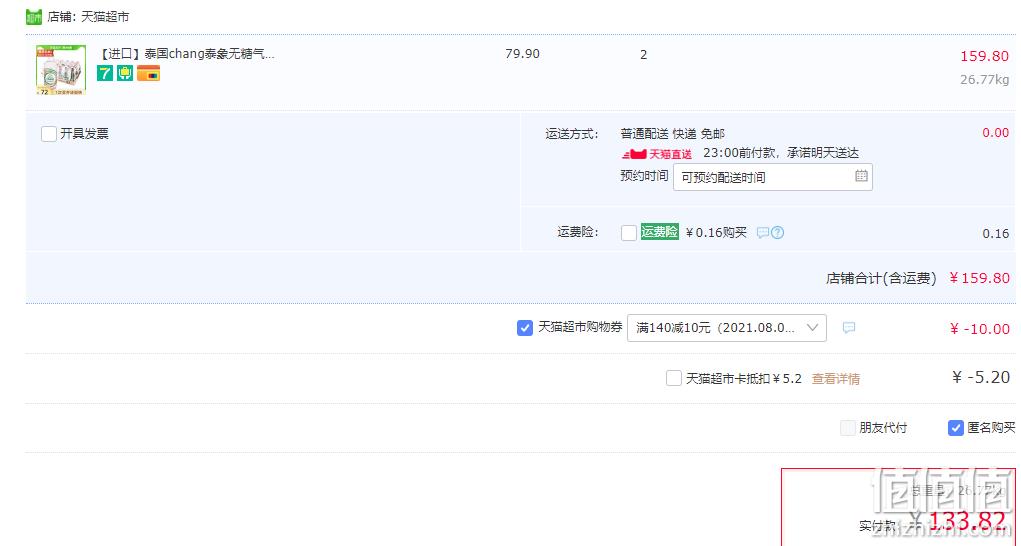
Task: Uncheck the 天猫超市购物券 coupon checkbox
Action: tap(524, 328)
